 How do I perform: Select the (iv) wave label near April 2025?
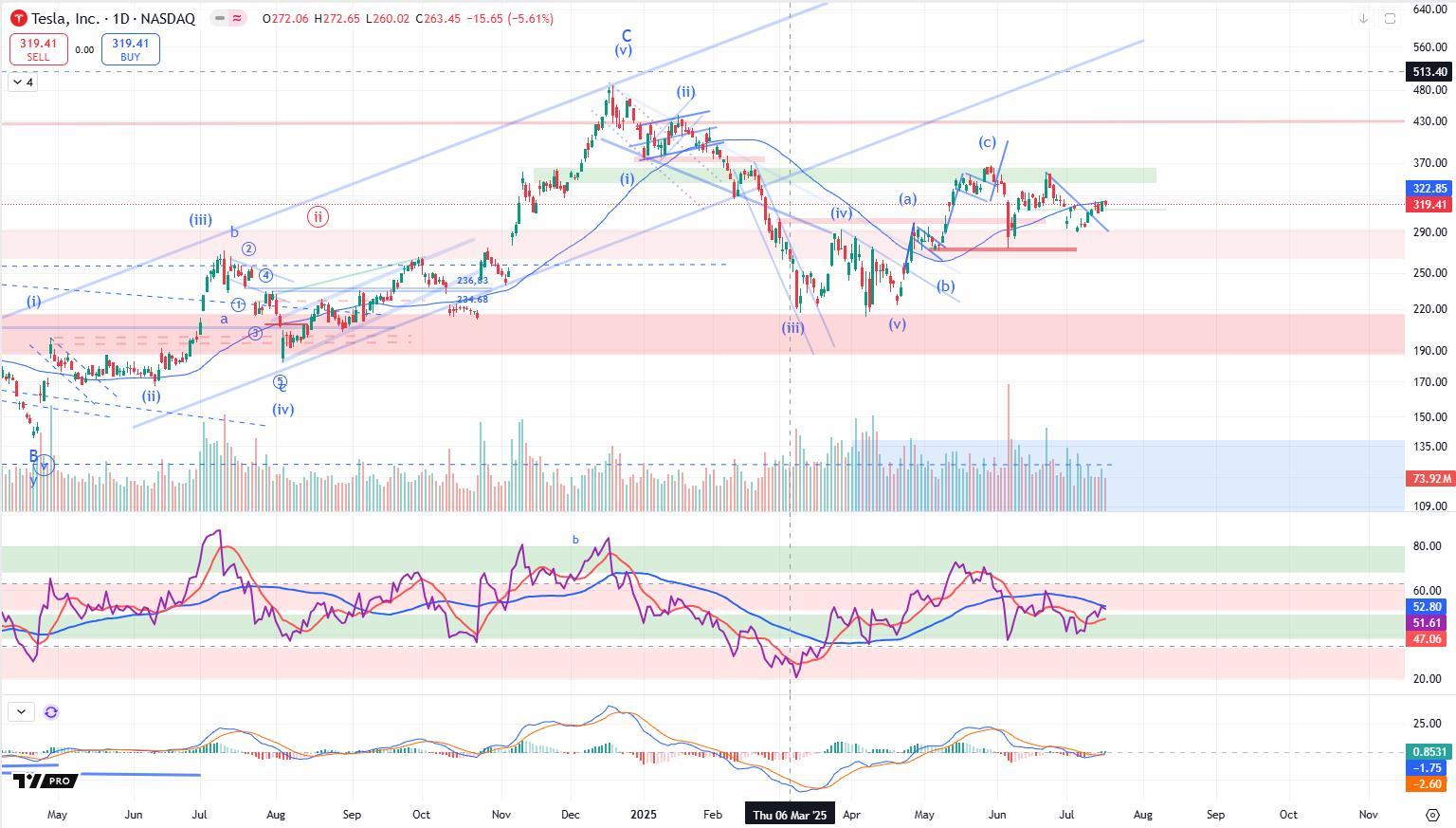coord(841,213)
